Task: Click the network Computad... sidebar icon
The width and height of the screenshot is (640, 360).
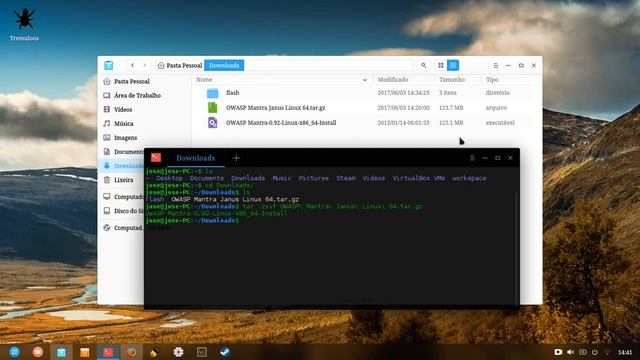Action: (x=107, y=228)
